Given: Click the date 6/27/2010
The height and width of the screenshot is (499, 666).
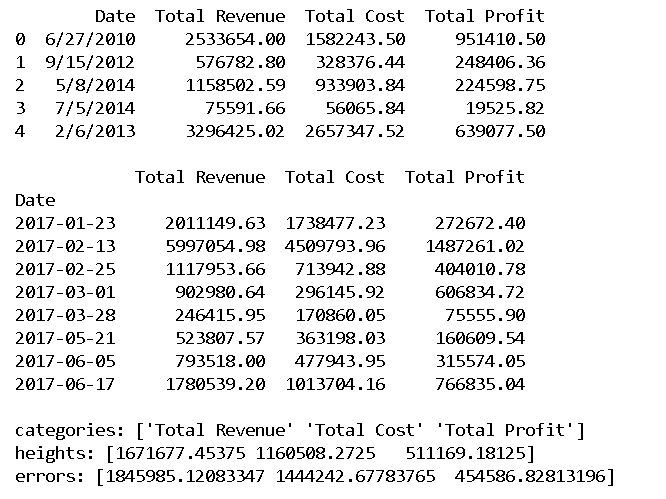Looking at the screenshot, I should click(90, 39).
